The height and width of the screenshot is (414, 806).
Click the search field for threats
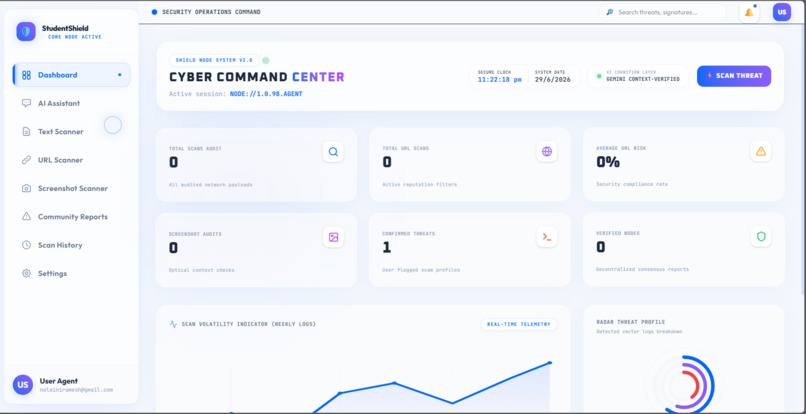pyautogui.click(x=663, y=12)
